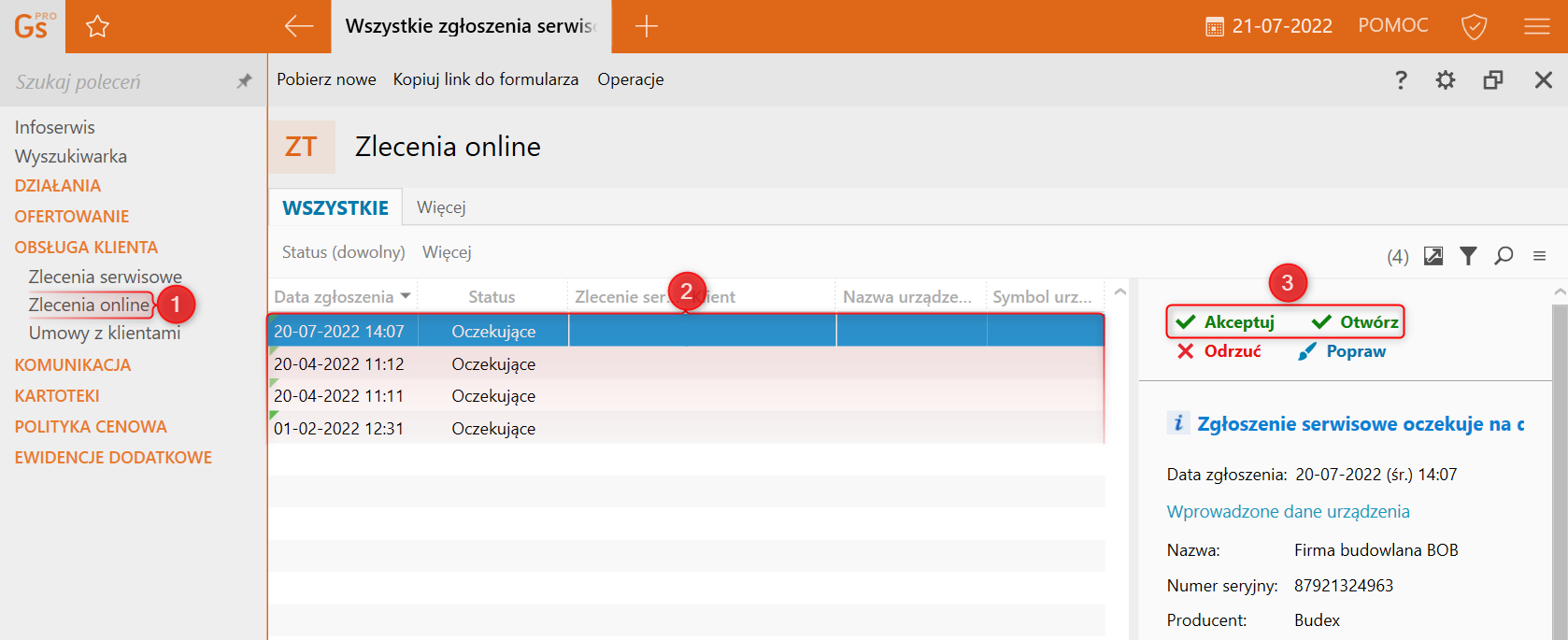Expand KARTOTEKI section
Viewport: 1568px width, 640px height.
click(x=57, y=396)
